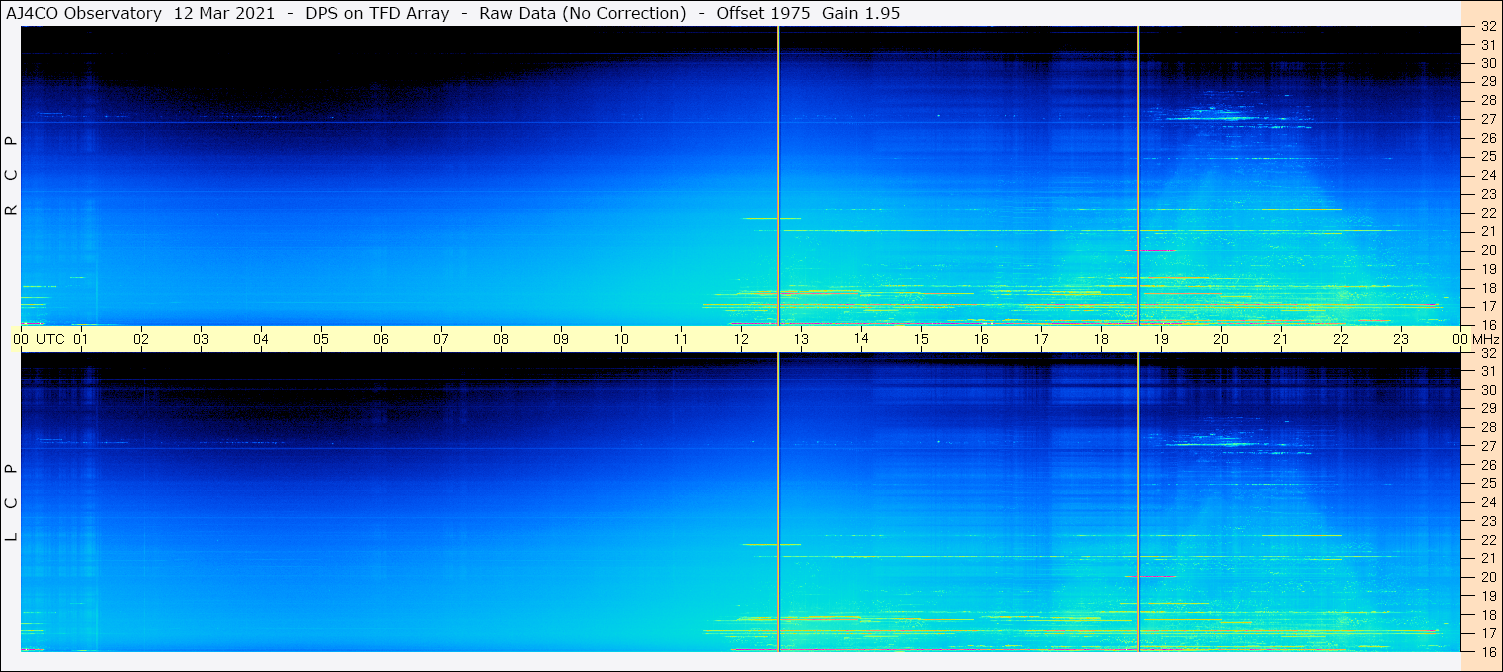Click the magenta 20 MHz signal in the RCP panel
This screenshot has height=672, width=1503.
(1149, 250)
